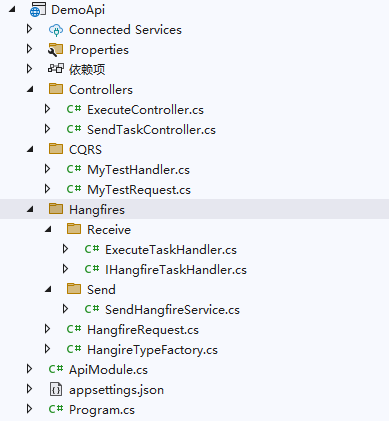Collapse the Controllers folder

(x=30, y=89)
